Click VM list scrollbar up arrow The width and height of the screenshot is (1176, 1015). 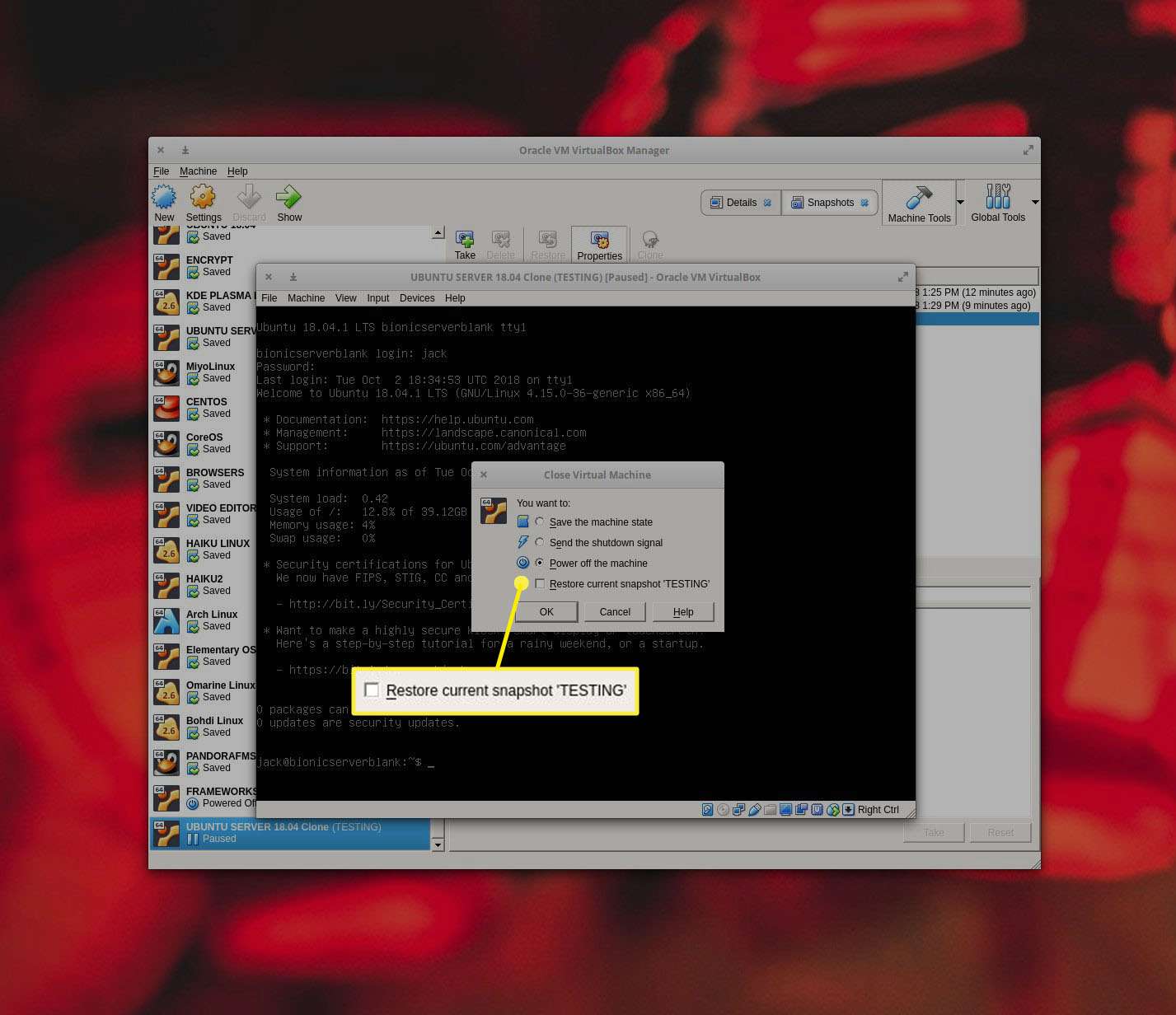coord(438,233)
